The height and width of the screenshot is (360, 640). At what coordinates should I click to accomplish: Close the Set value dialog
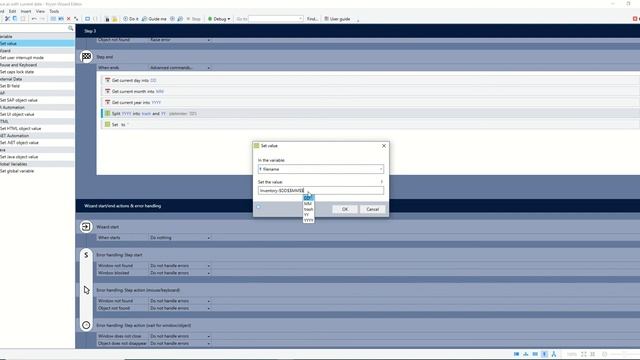[x=384, y=146]
